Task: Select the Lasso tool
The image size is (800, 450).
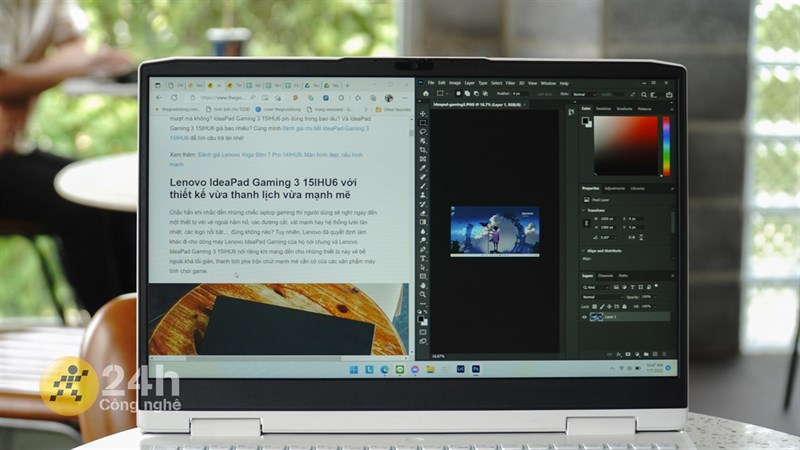Action: (423, 132)
